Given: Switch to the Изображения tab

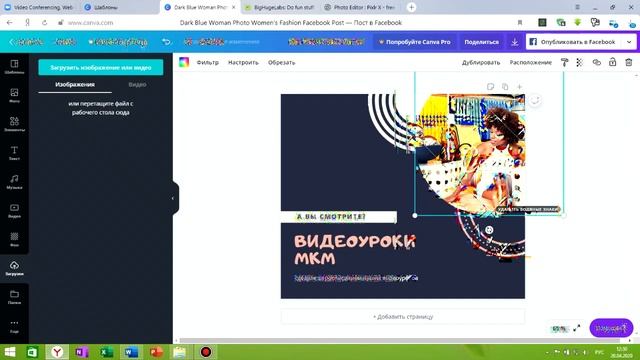Looking at the screenshot, I should pyautogui.click(x=75, y=84).
